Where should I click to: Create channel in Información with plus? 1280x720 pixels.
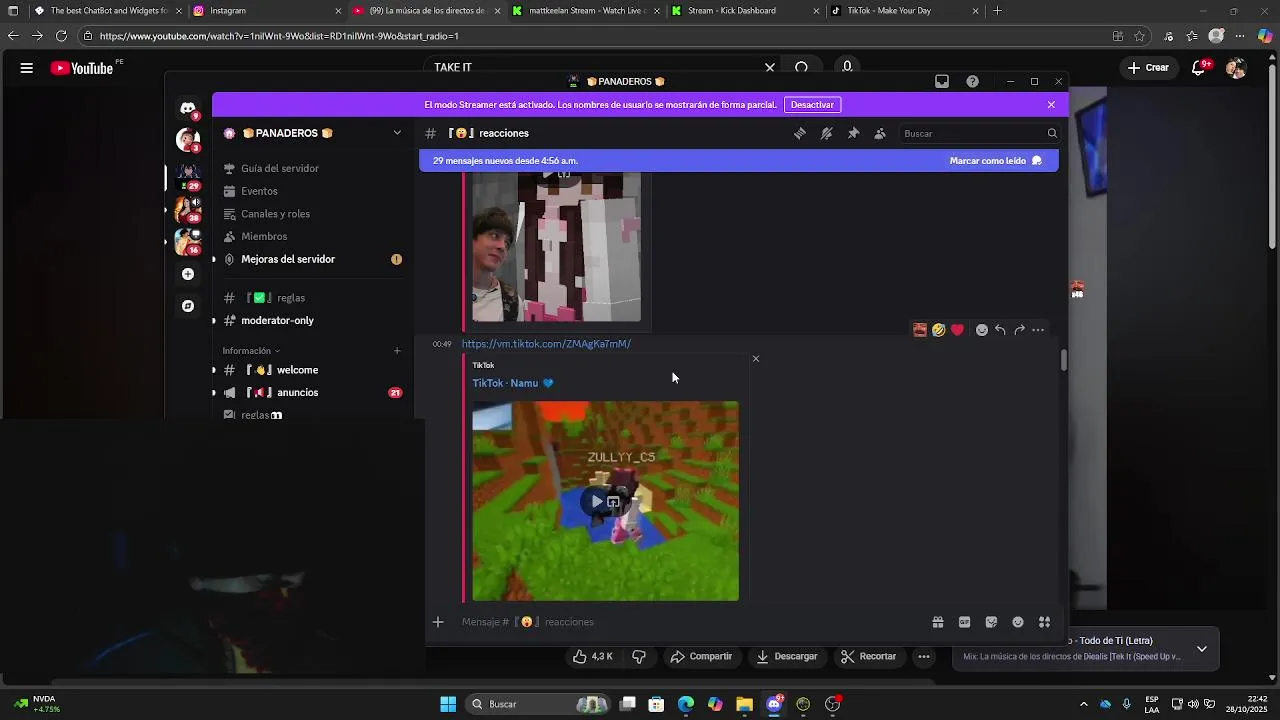pyautogui.click(x=397, y=351)
